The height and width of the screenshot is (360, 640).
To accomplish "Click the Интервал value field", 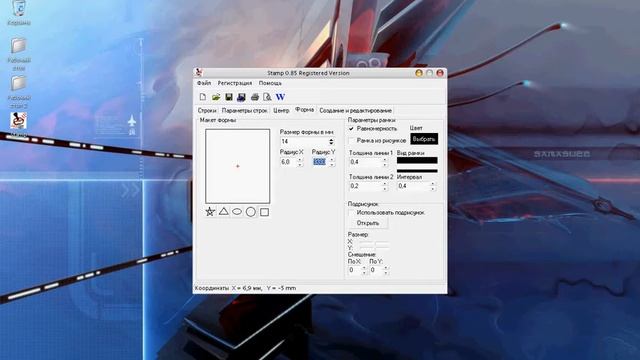I will [413, 186].
